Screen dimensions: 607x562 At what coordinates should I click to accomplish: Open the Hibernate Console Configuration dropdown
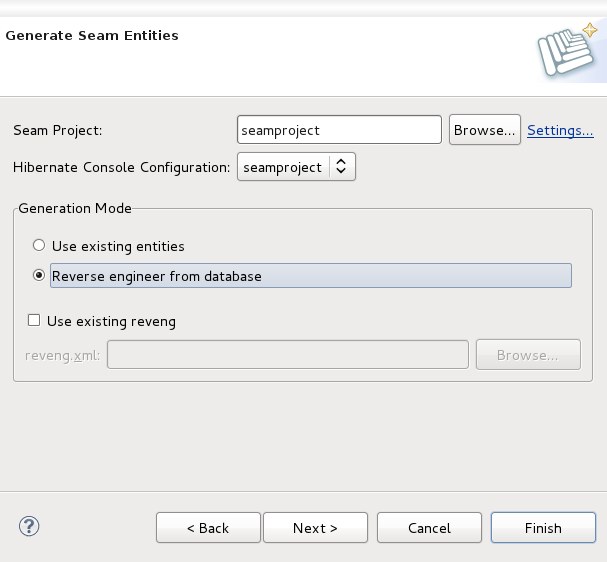(x=296, y=167)
